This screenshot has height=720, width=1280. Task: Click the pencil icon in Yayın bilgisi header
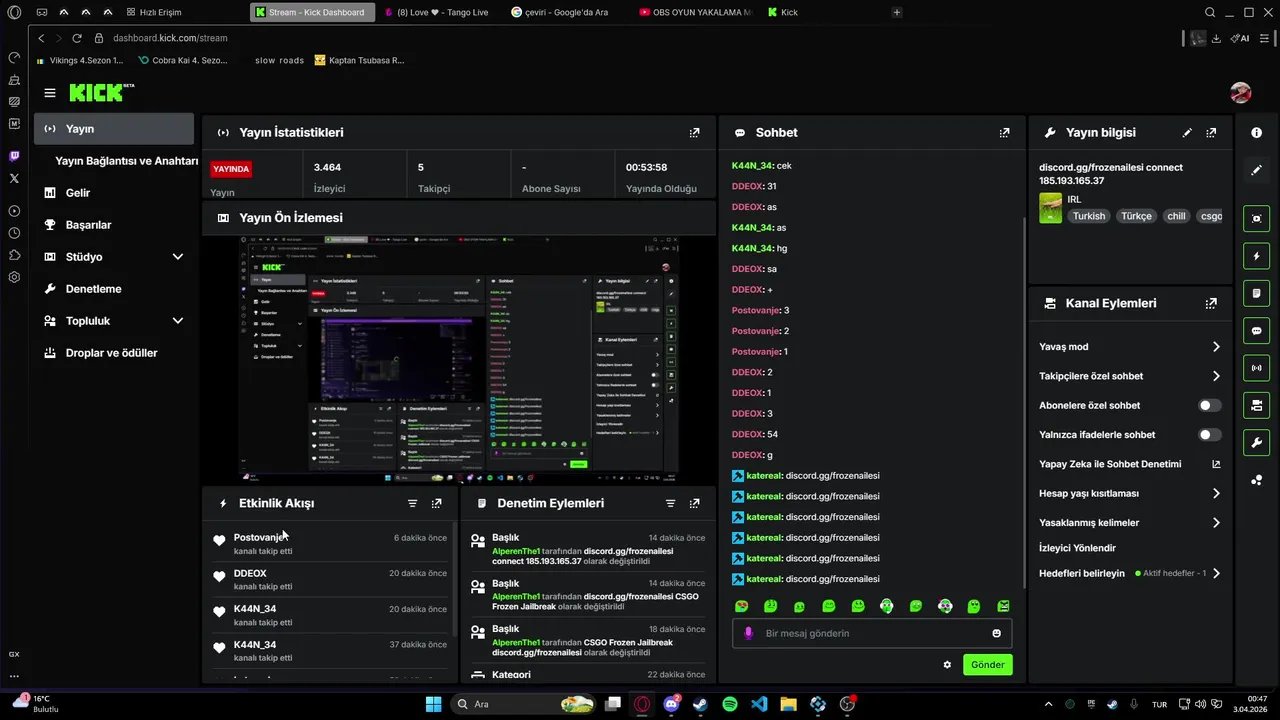tap(1187, 132)
